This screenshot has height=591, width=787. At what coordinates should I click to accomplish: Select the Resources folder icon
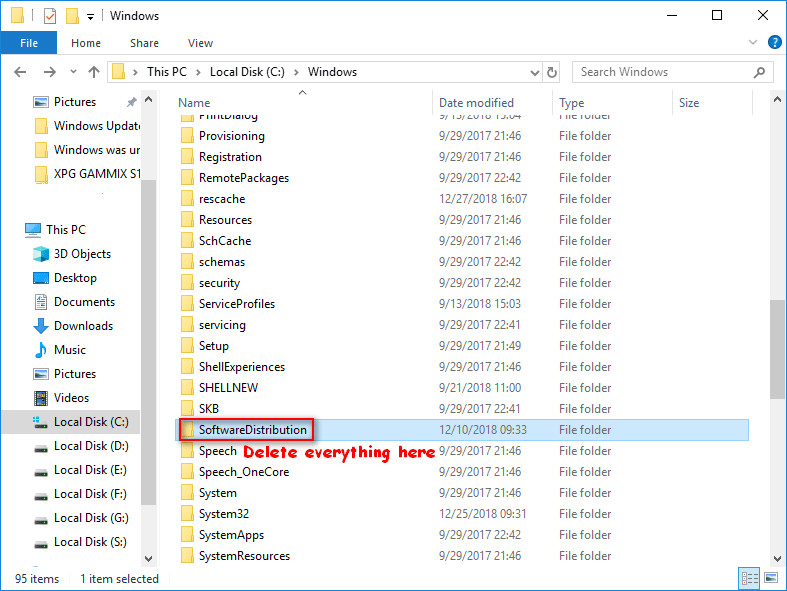point(187,220)
